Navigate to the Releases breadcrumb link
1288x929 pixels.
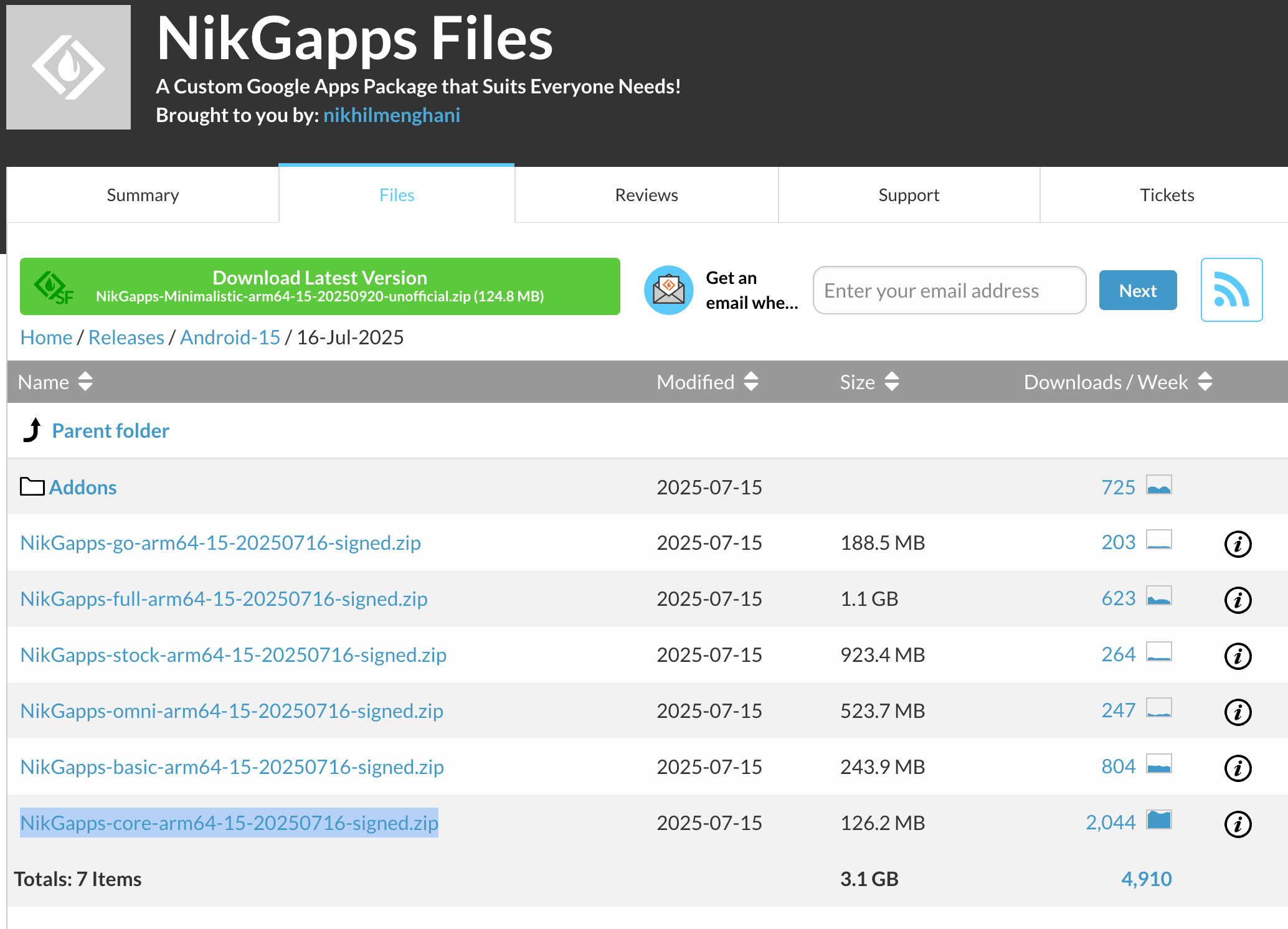126,337
